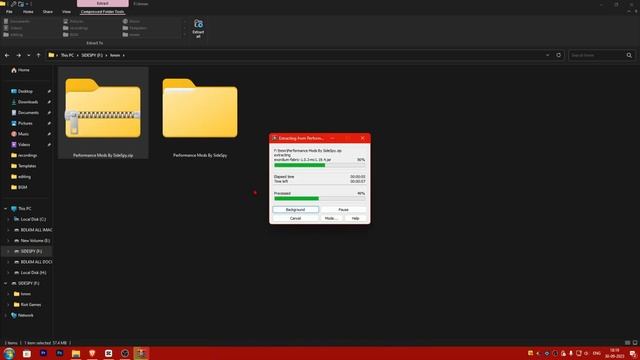
Task: Switch to large icons view button
Action: coord(635,343)
